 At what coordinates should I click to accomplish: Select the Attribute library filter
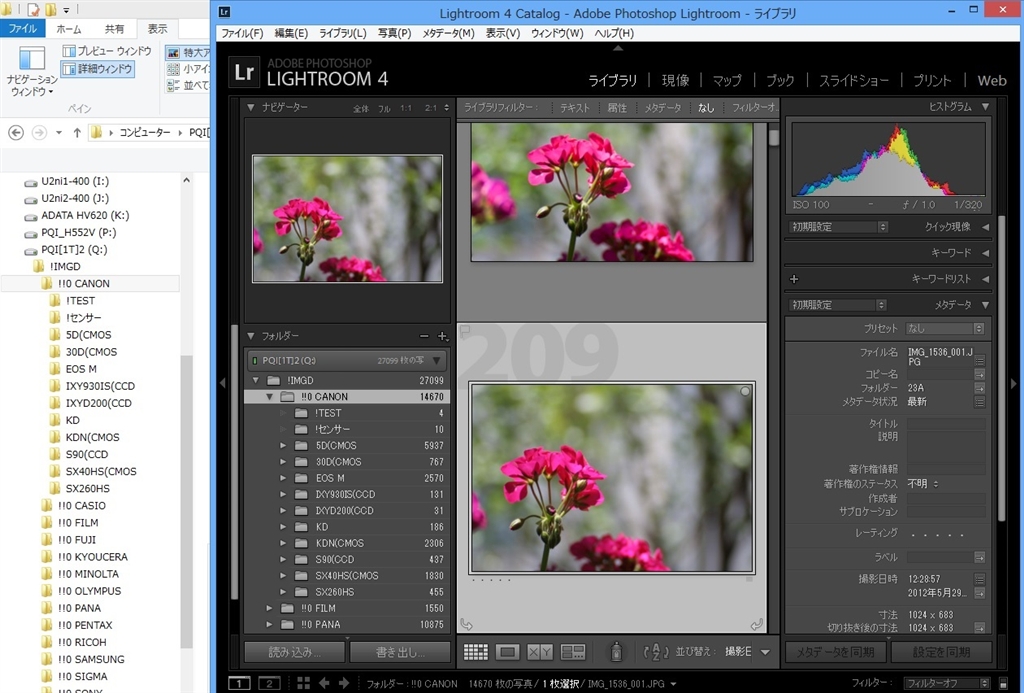point(617,108)
